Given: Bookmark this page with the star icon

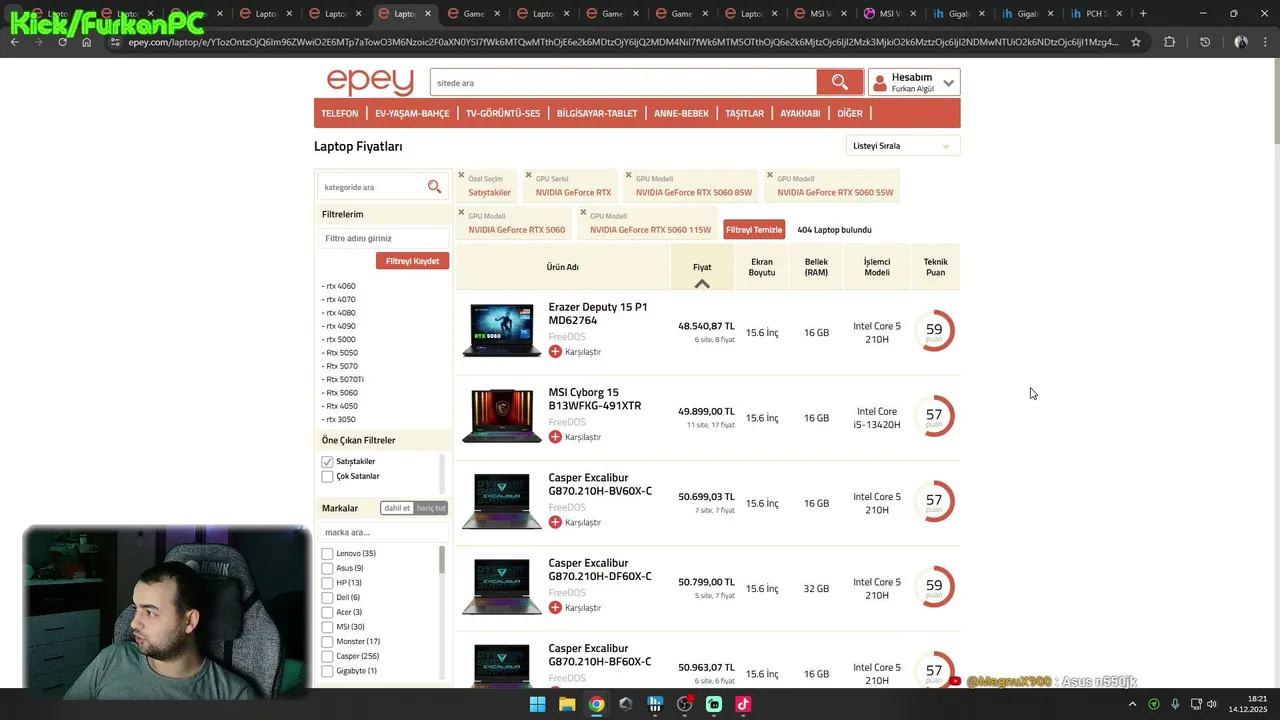Looking at the screenshot, I should [x=1136, y=42].
